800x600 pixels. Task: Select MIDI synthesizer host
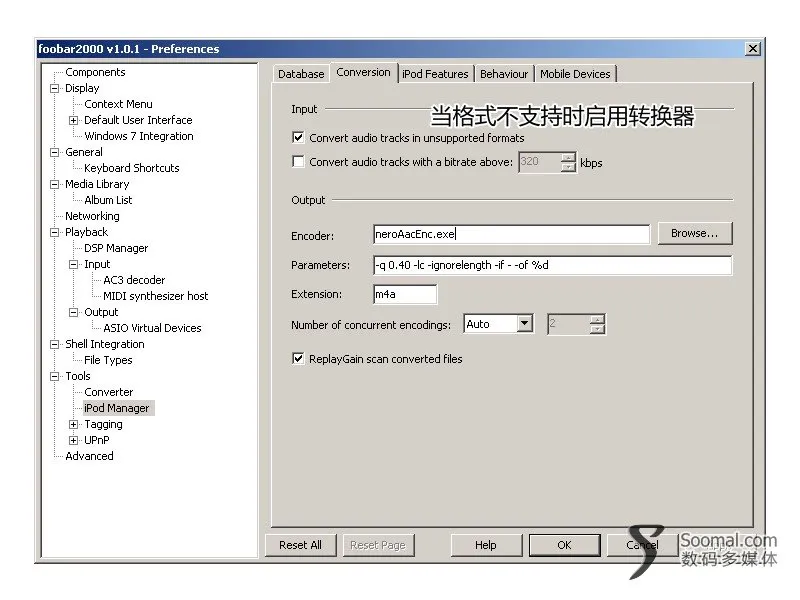(x=156, y=296)
